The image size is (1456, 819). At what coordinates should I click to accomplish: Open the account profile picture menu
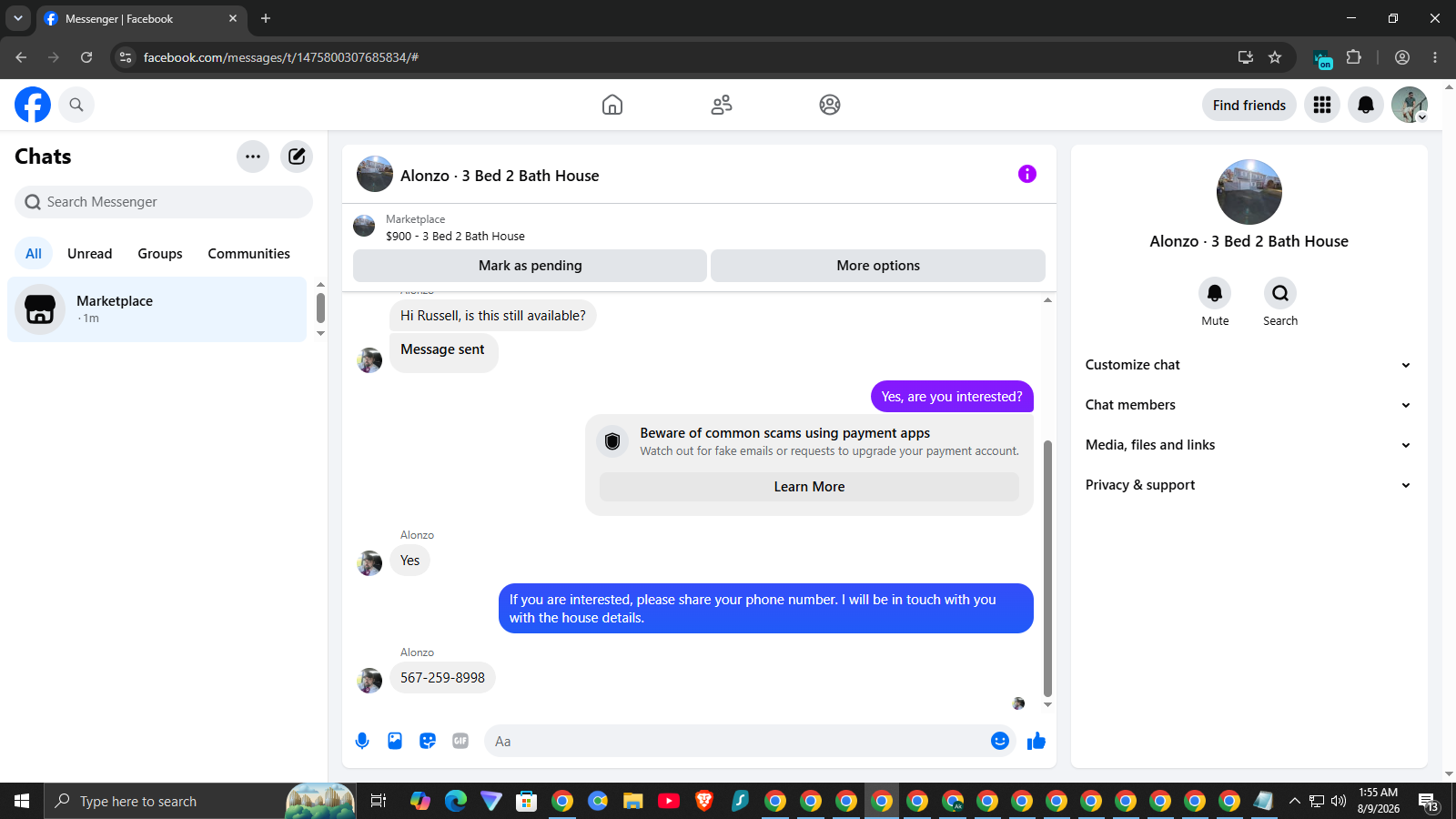tap(1410, 105)
